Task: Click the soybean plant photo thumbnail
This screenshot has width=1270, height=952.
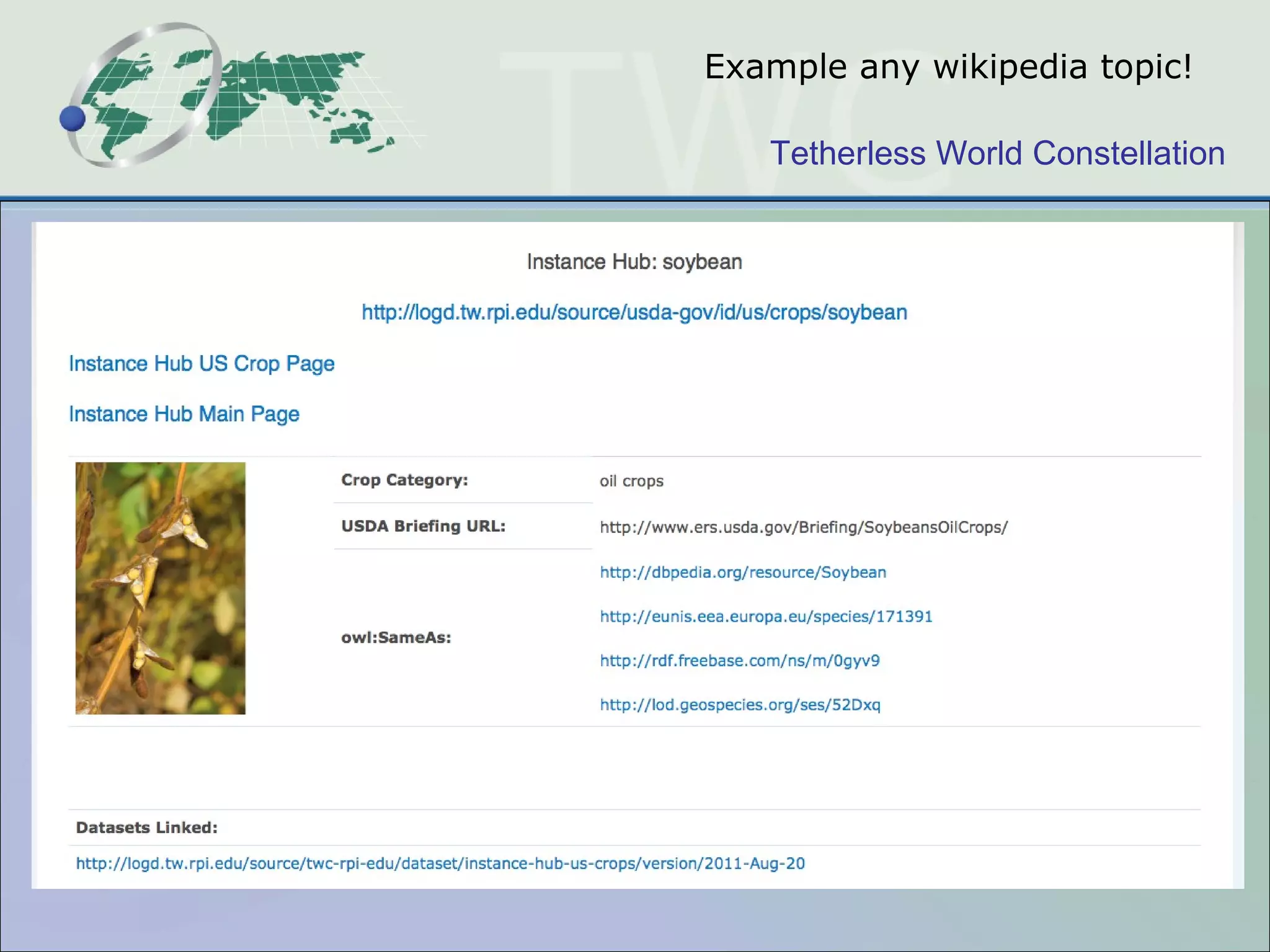Action: 161,588
